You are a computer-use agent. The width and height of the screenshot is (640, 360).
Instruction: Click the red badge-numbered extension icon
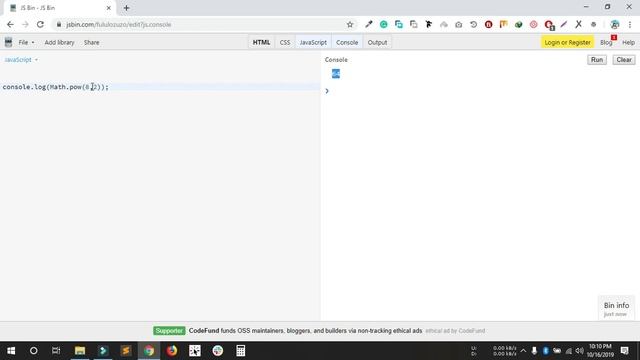(x=549, y=25)
